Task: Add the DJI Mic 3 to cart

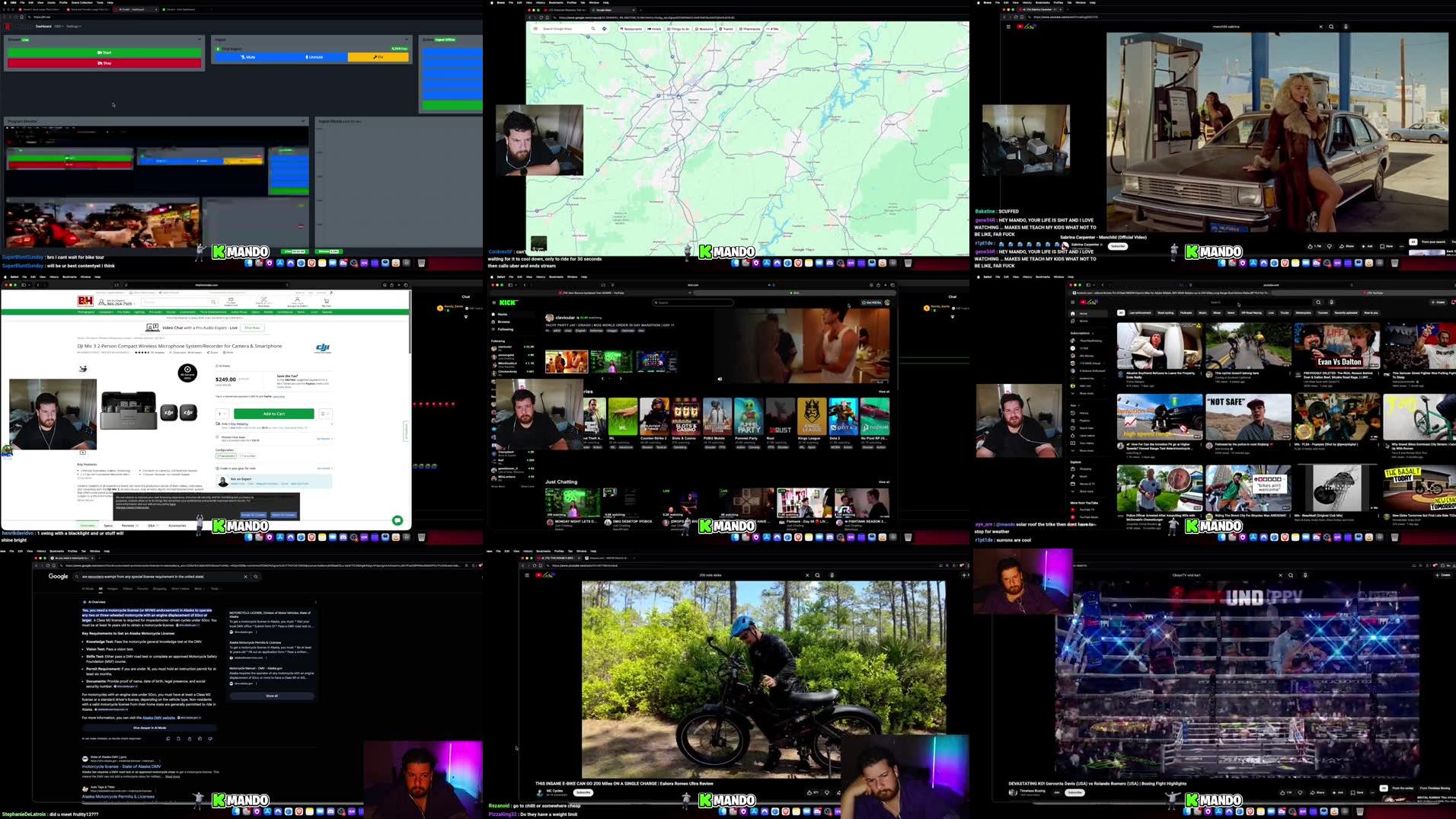Action: (275, 413)
